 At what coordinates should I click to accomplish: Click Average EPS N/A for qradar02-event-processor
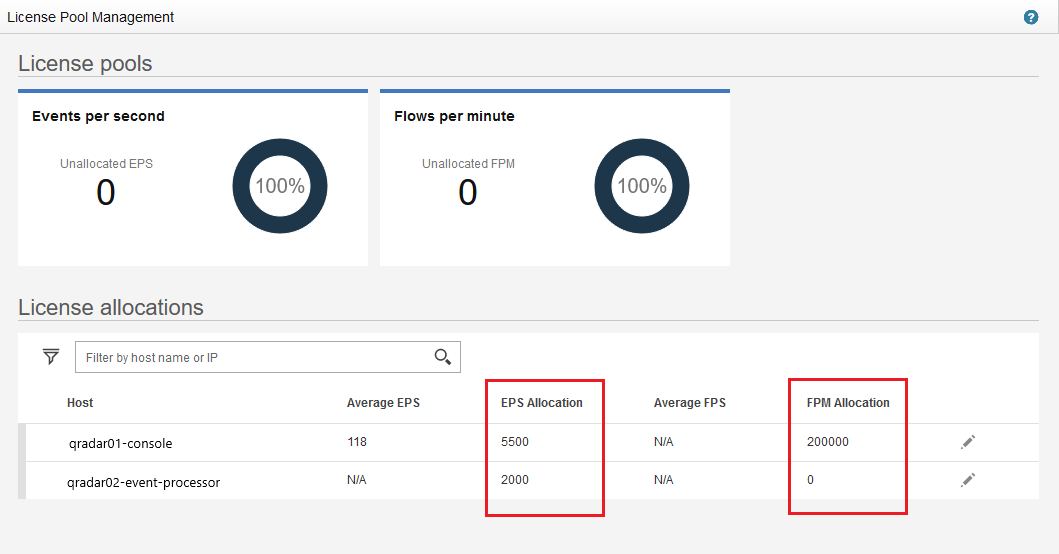click(x=357, y=480)
